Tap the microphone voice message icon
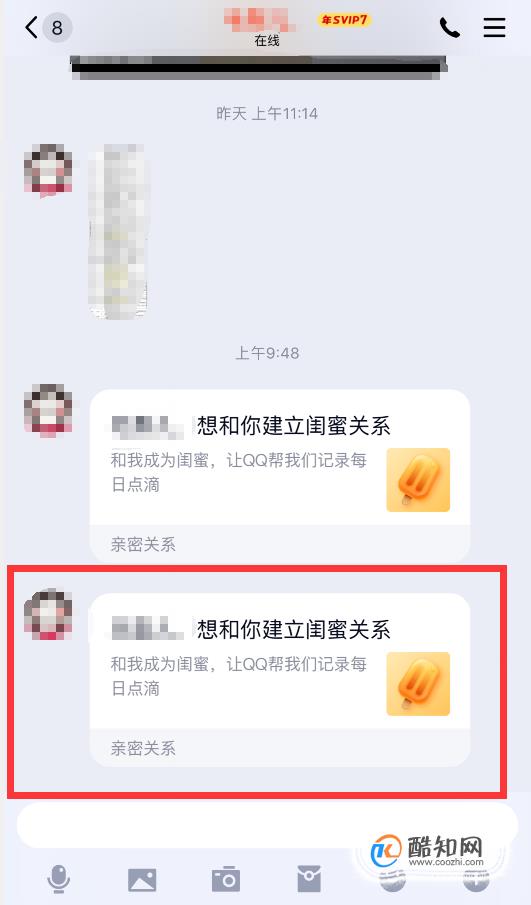Viewport: 531px width, 905px height. coord(58,879)
